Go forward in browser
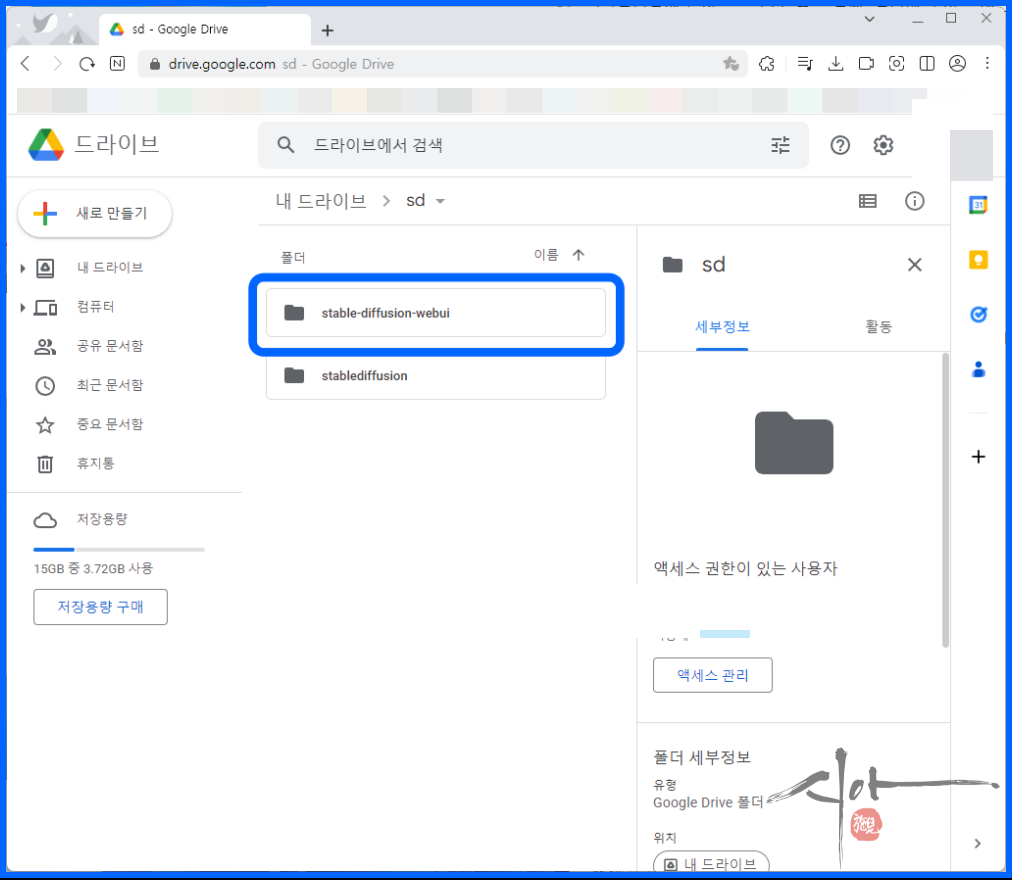 [57, 64]
